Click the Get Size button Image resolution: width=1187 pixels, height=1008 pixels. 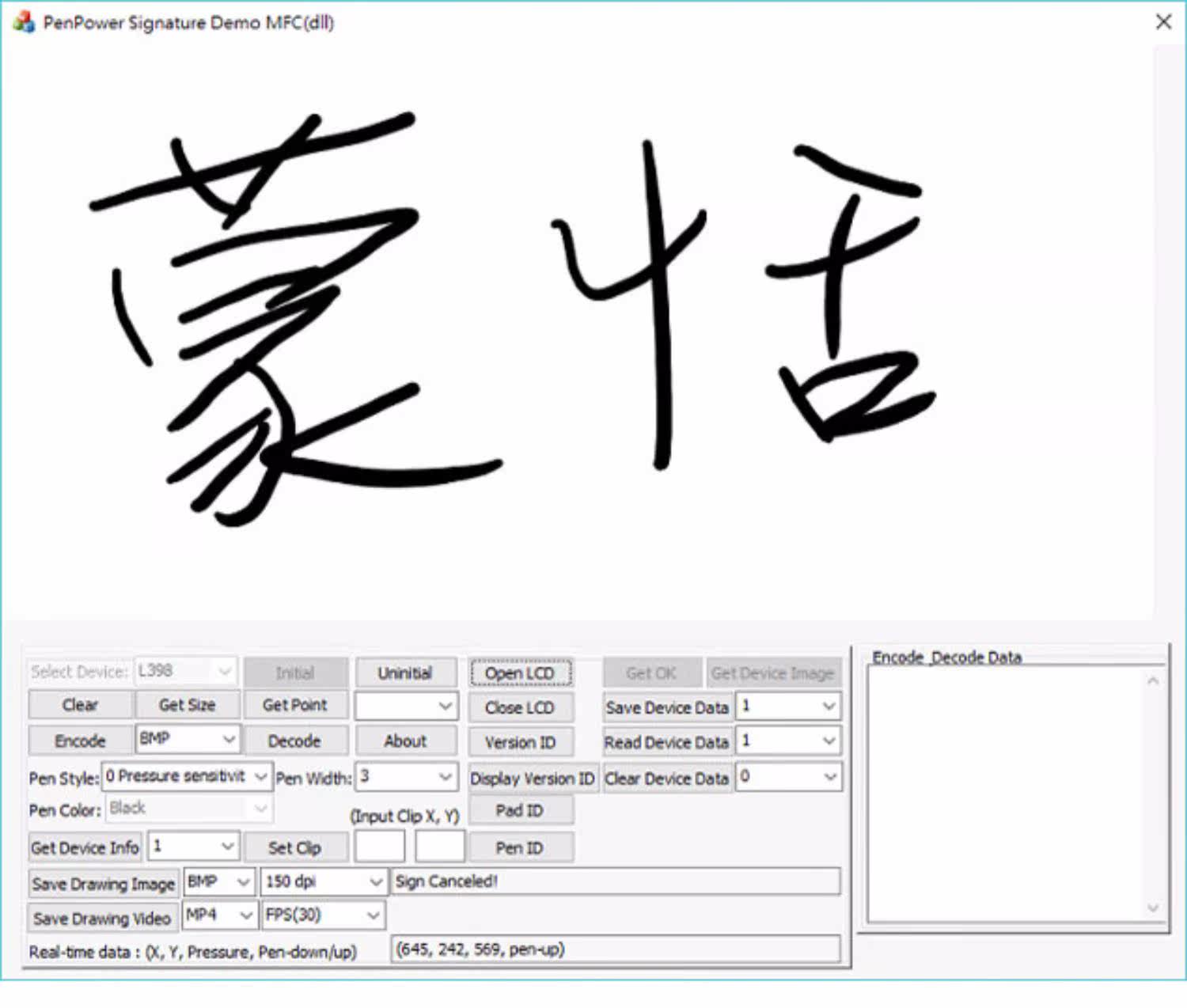[188, 705]
